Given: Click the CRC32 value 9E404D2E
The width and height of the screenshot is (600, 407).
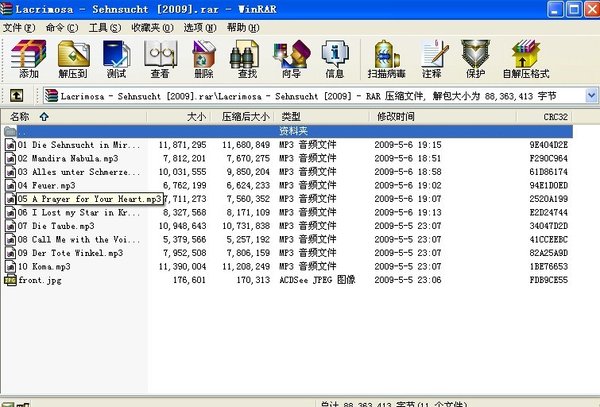Looking at the screenshot, I should coord(548,145).
